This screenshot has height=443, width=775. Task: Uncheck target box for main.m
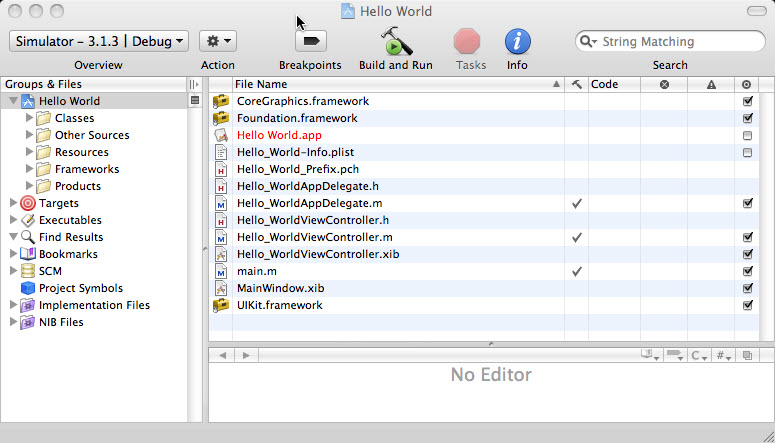coord(747,271)
